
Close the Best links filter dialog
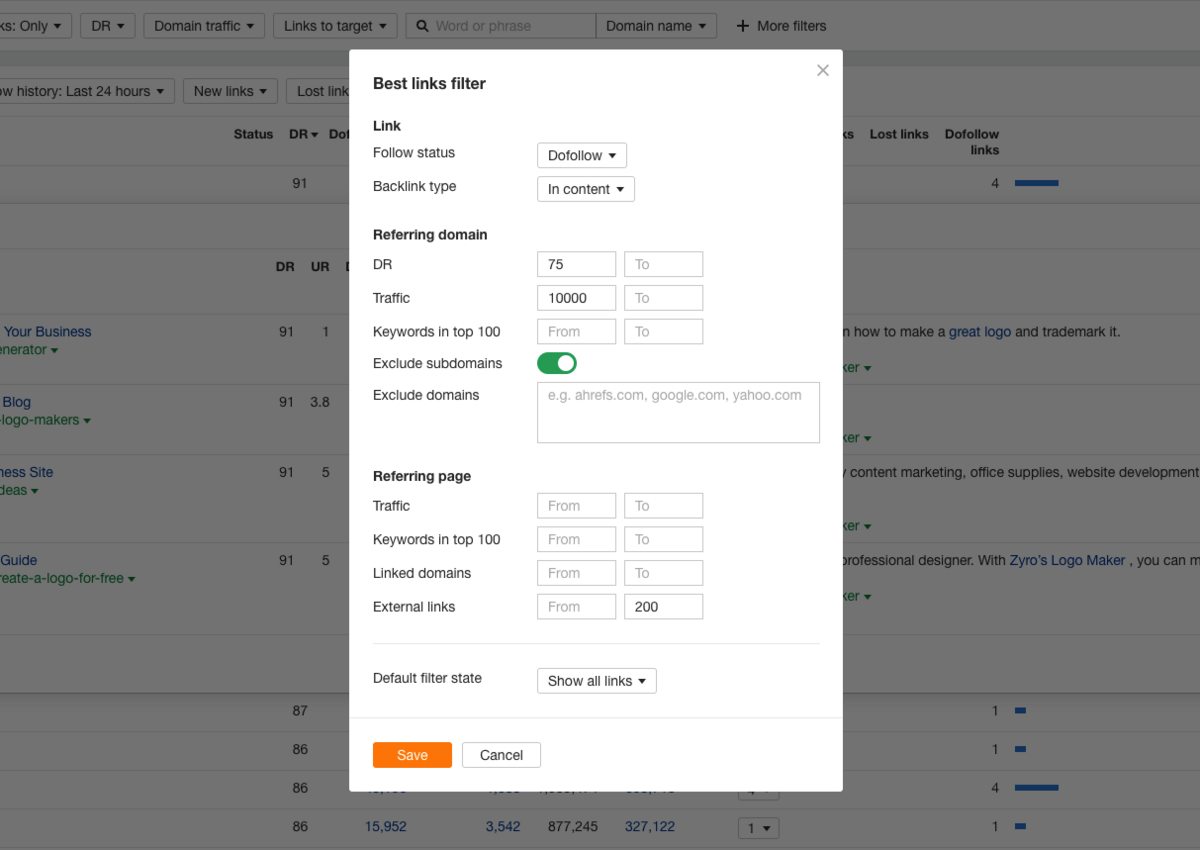click(x=823, y=70)
